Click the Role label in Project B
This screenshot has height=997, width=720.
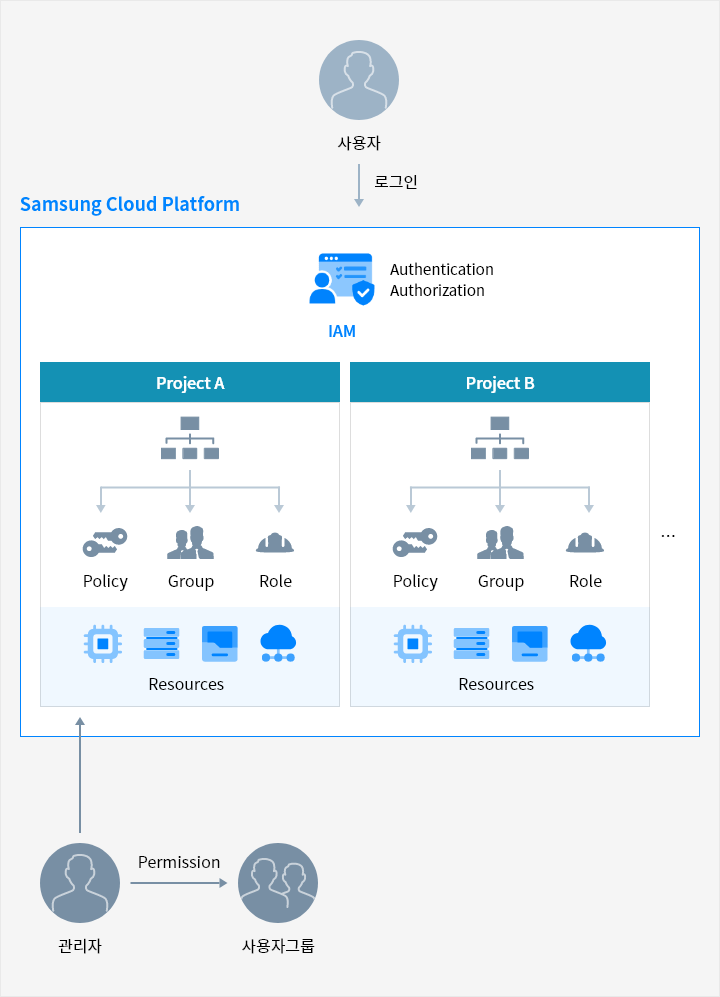click(585, 581)
